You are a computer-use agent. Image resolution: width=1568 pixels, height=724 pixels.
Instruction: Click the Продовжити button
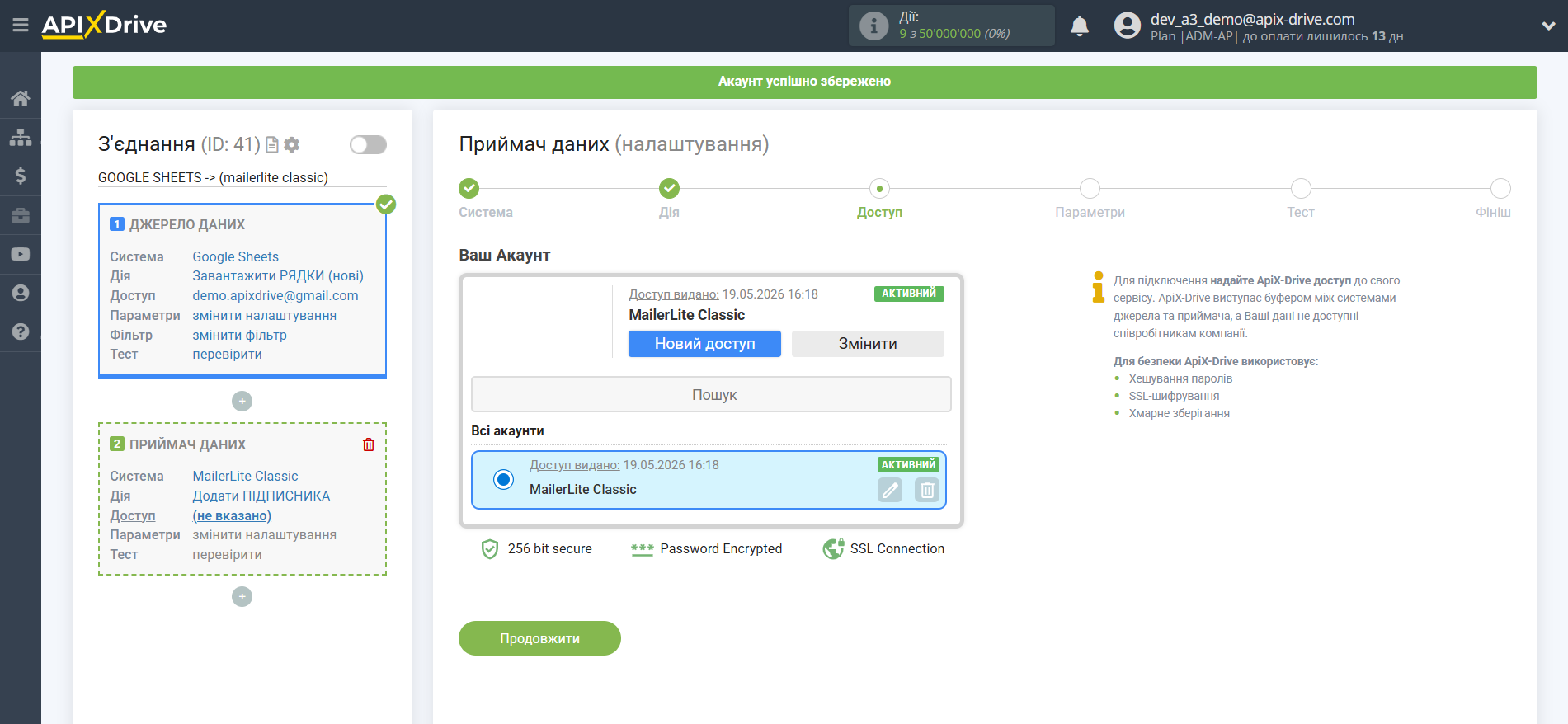pyautogui.click(x=539, y=638)
